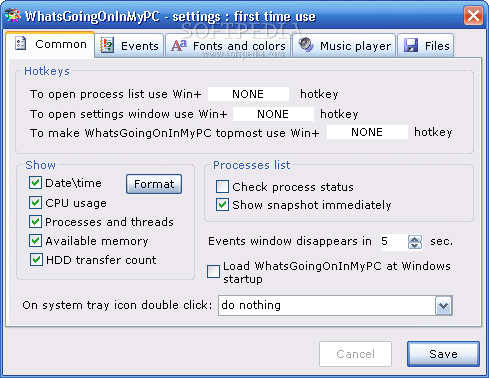Click the Format button
The height and width of the screenshot is (378, 489).
154,184
